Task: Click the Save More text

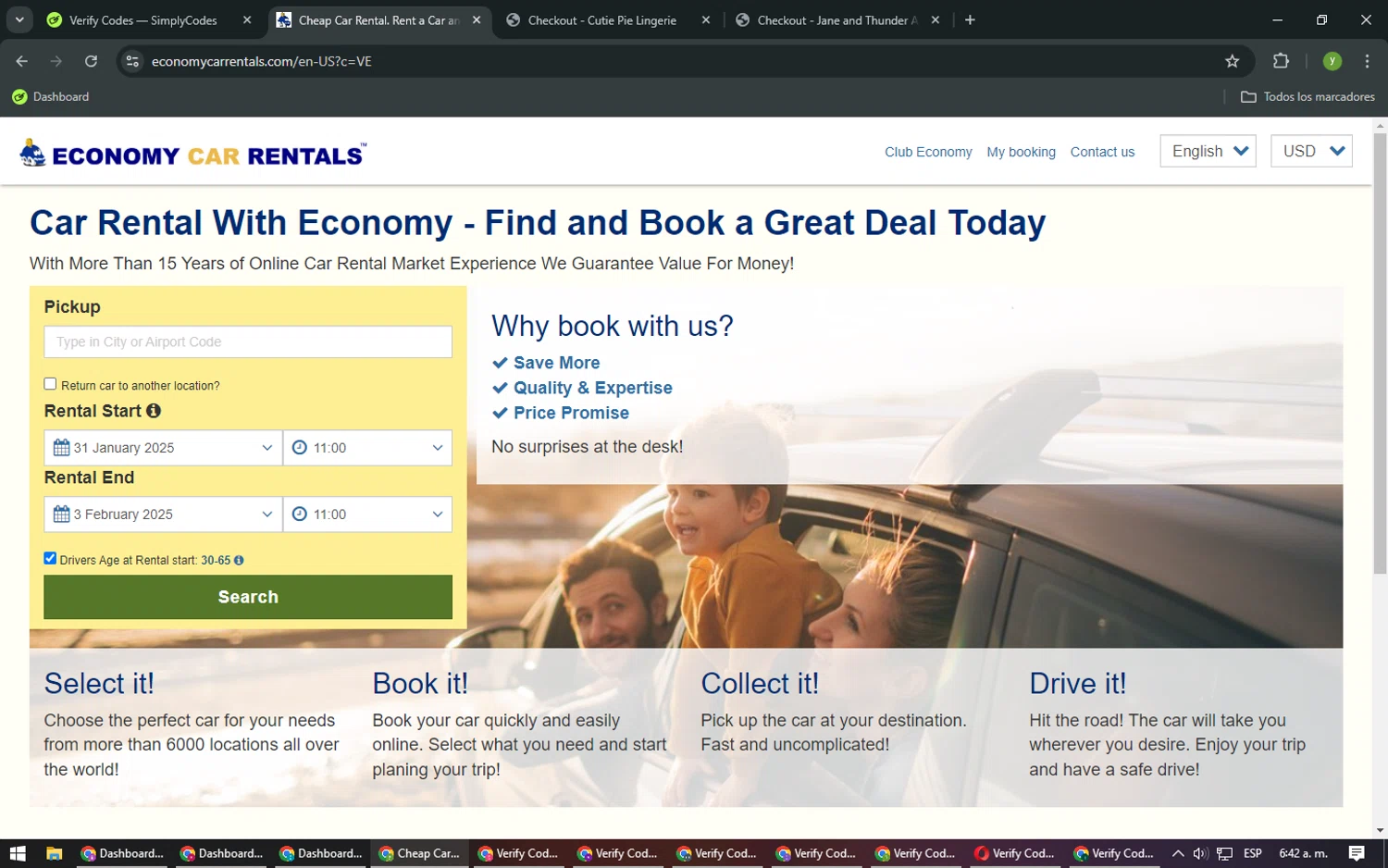Action: click(556, 363)
